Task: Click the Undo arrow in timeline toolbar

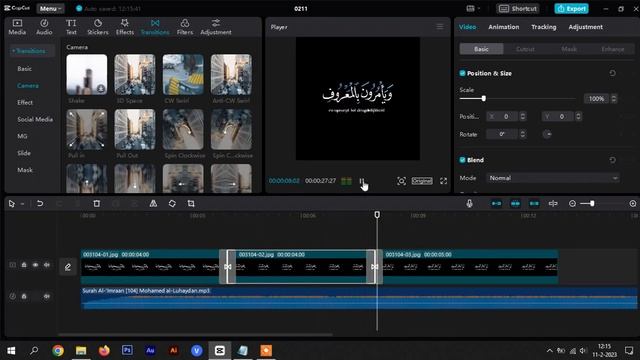Action: click(40, 203)
